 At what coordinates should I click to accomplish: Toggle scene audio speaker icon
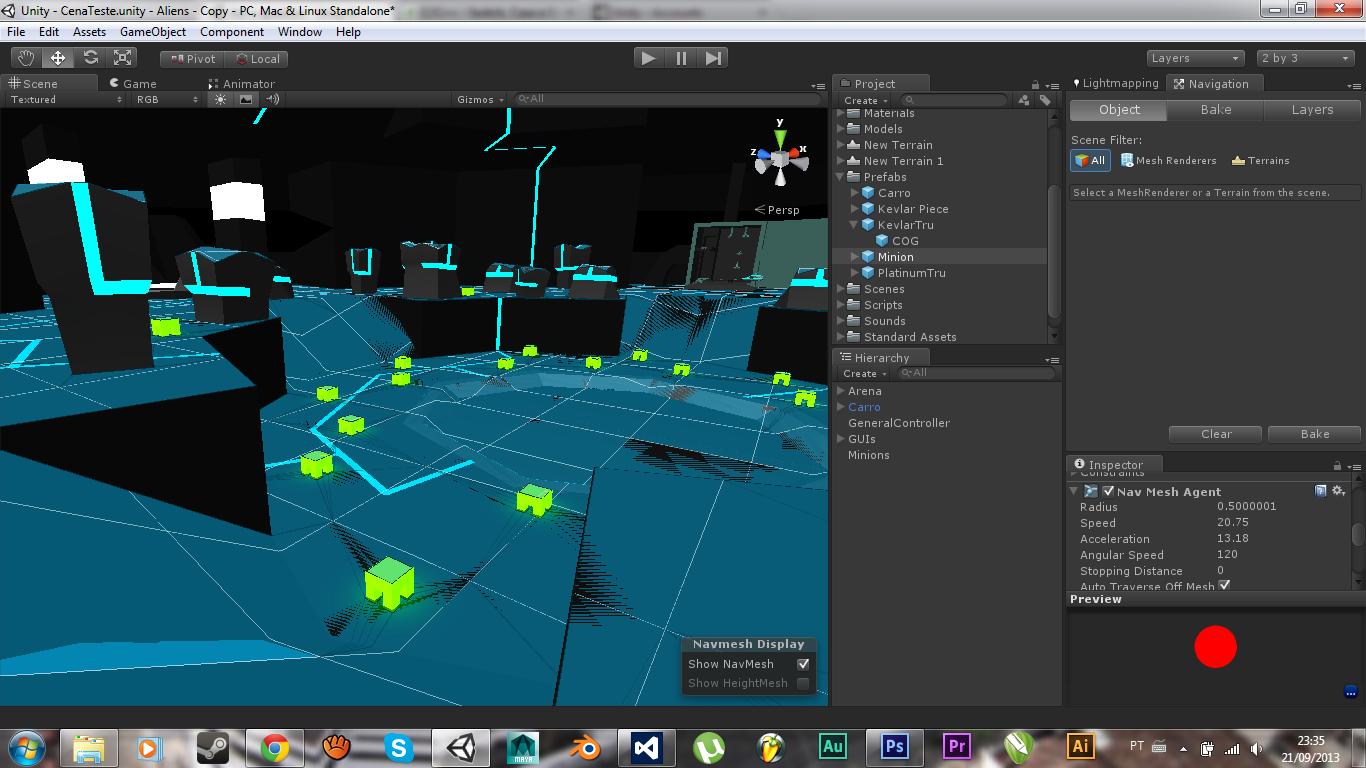(272, 99)
